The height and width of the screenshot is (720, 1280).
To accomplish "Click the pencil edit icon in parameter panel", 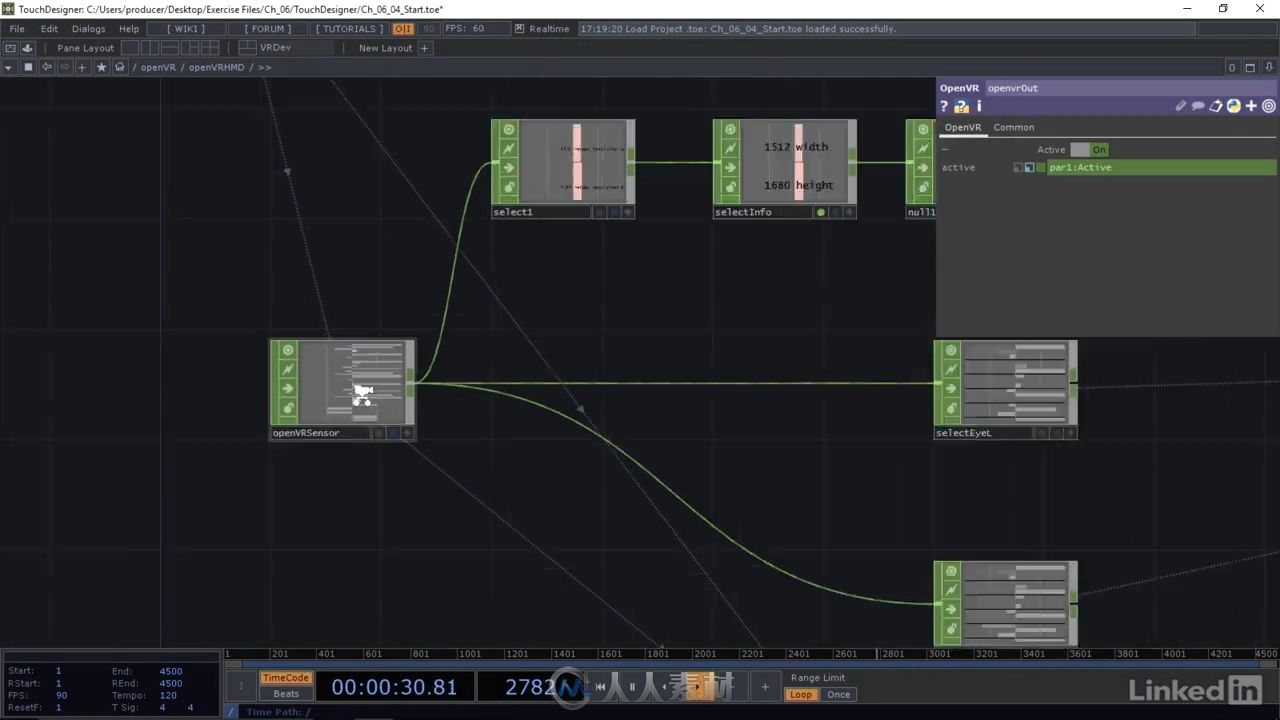I will (1180, 106).
